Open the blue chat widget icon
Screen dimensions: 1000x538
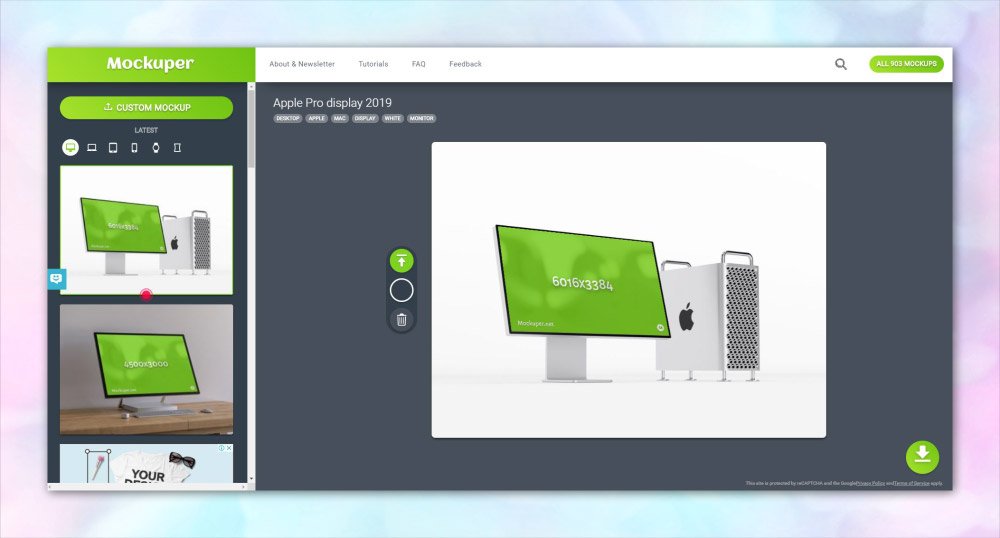[57, 279]
